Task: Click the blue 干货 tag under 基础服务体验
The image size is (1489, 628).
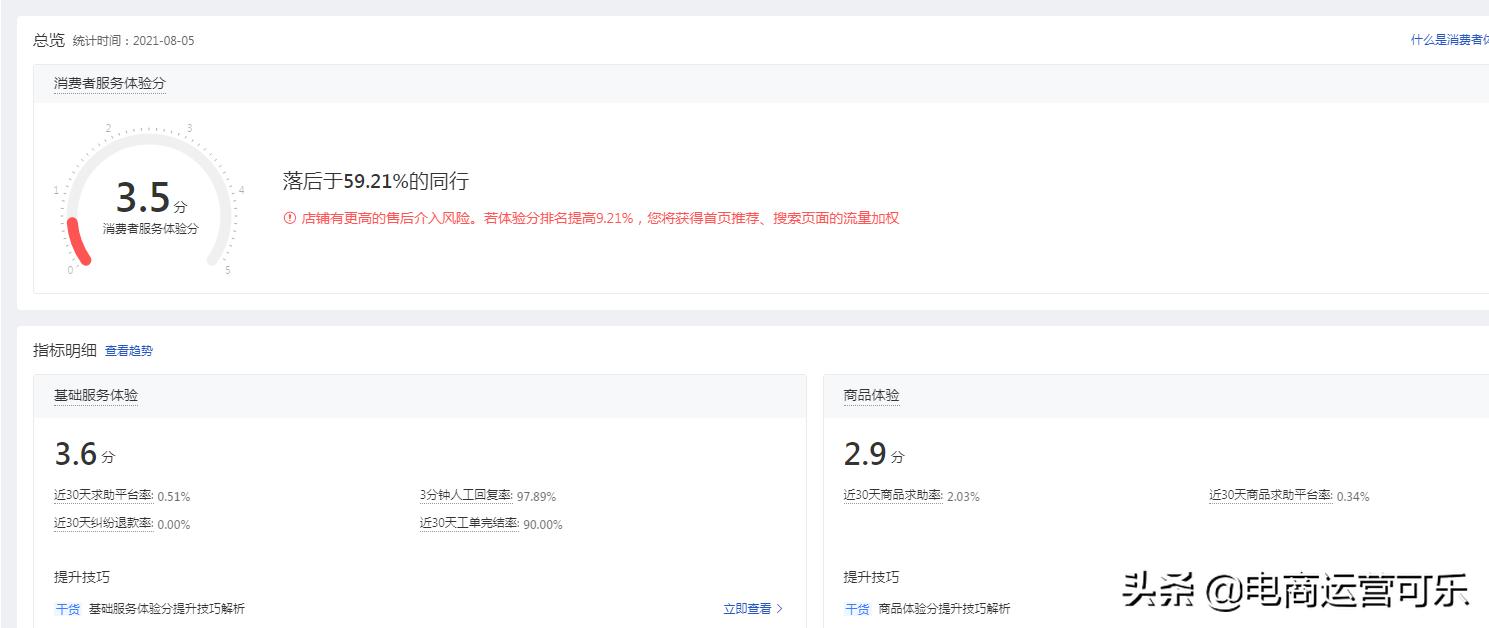Action: [x=66, y=608]
